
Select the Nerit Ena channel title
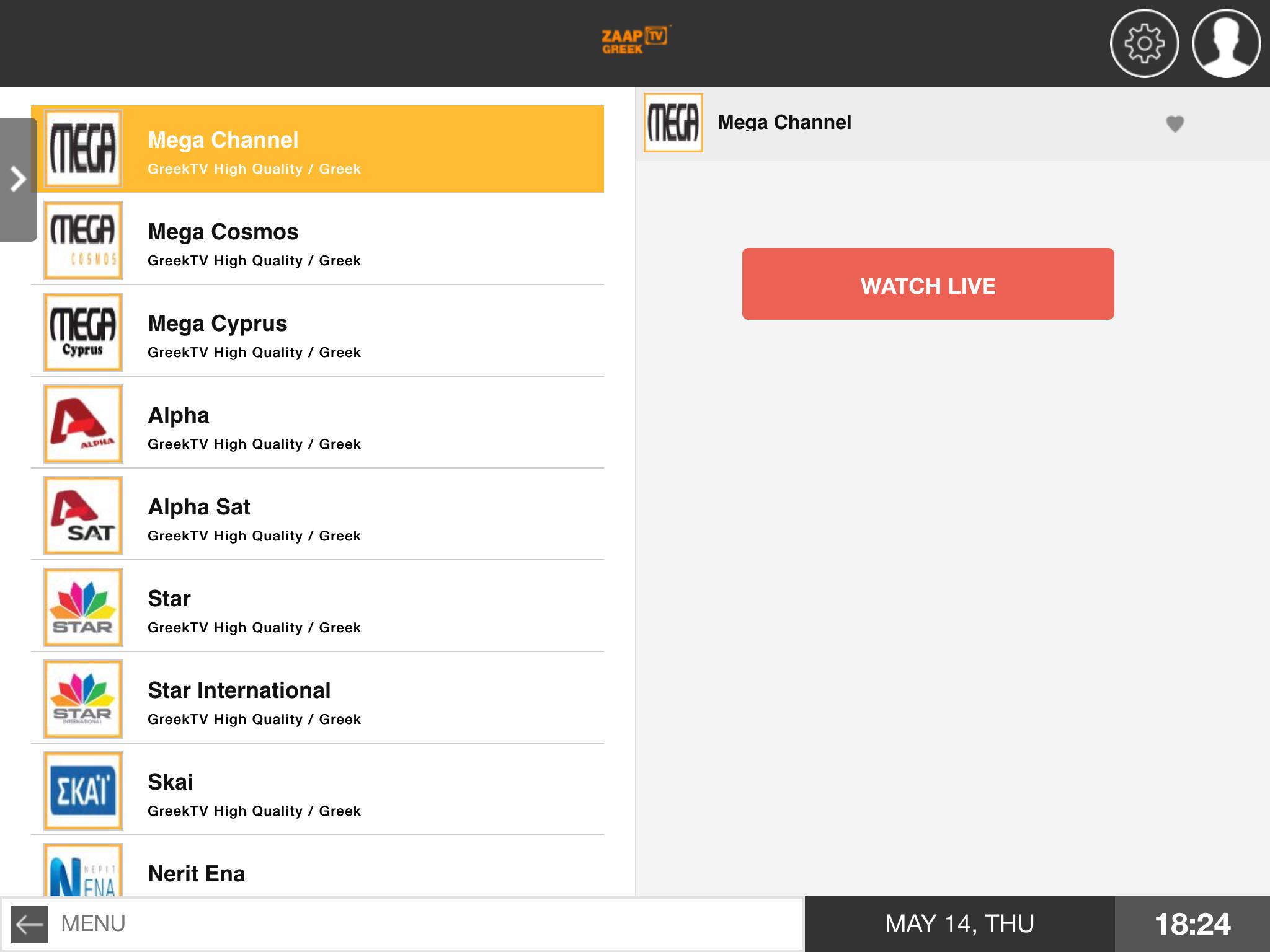click(197, 874)
